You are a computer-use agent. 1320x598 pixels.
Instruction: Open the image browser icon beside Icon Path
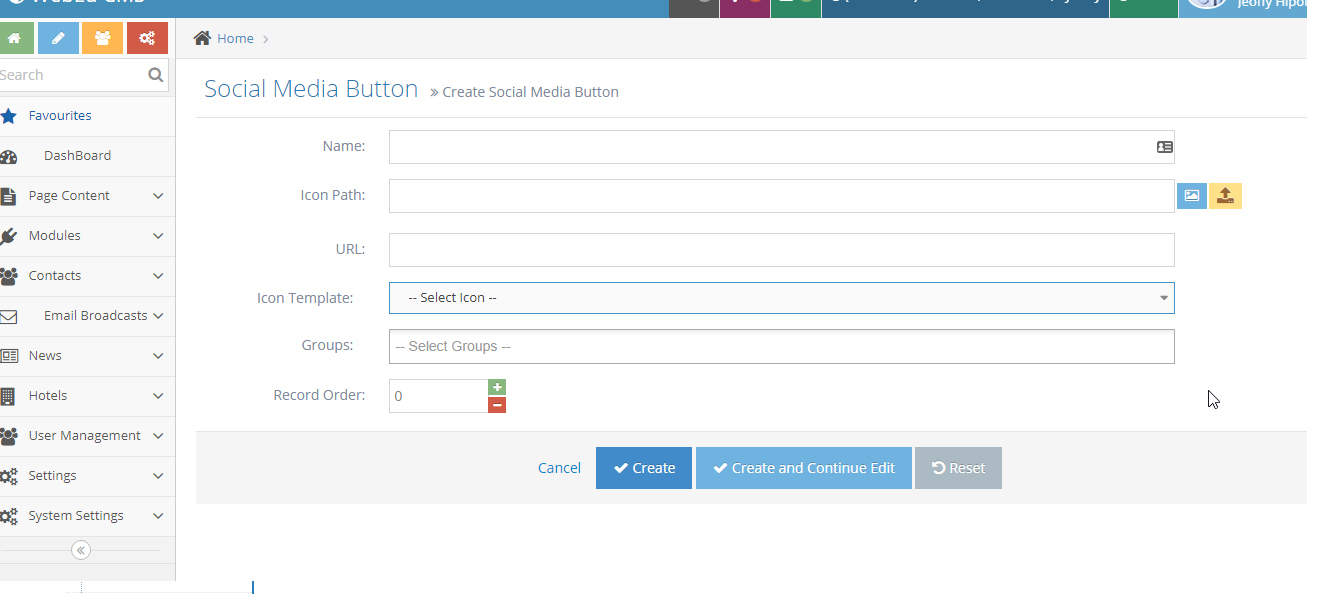coord(1191,195)
